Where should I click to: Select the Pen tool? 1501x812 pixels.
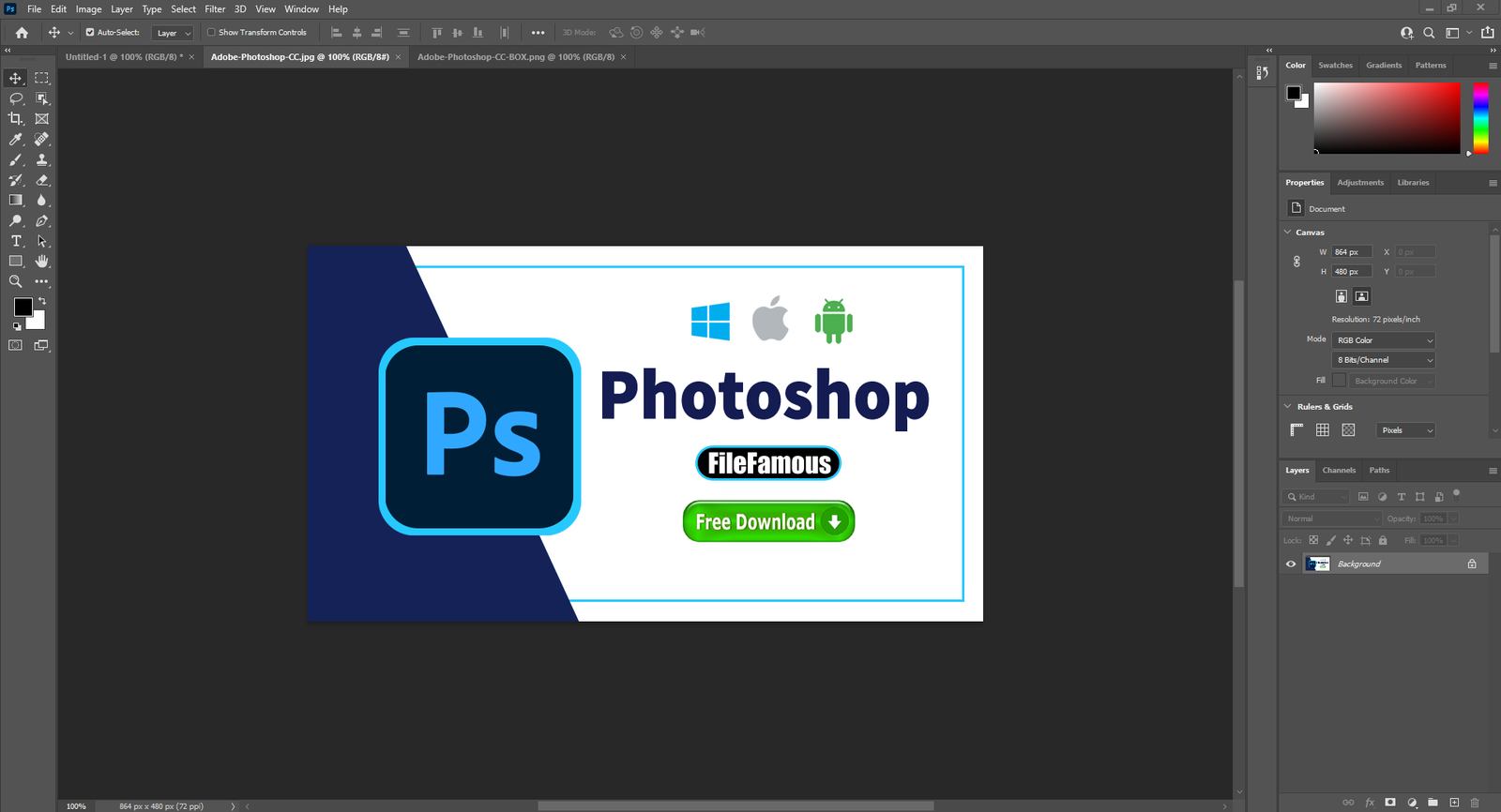pyautogui.click(x=41, y=221)
